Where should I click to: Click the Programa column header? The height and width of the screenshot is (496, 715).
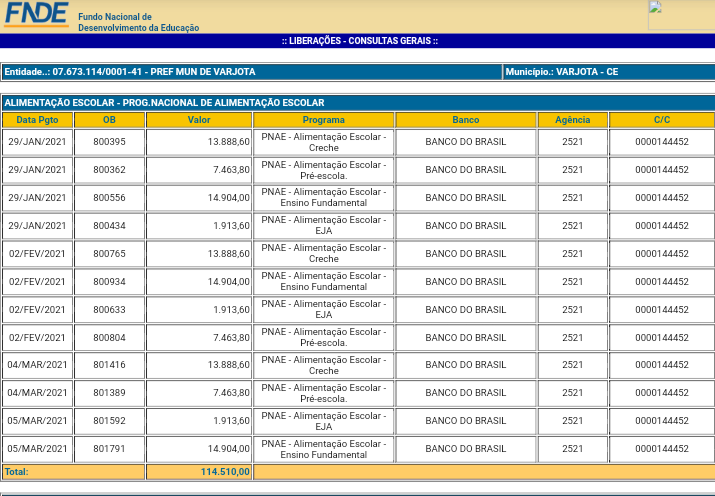click(324, 120)
